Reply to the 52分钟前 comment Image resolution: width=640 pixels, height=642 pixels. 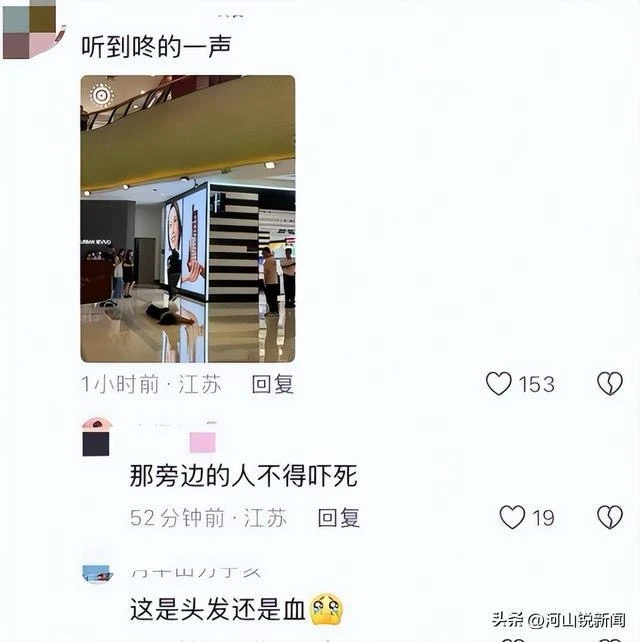339,518
